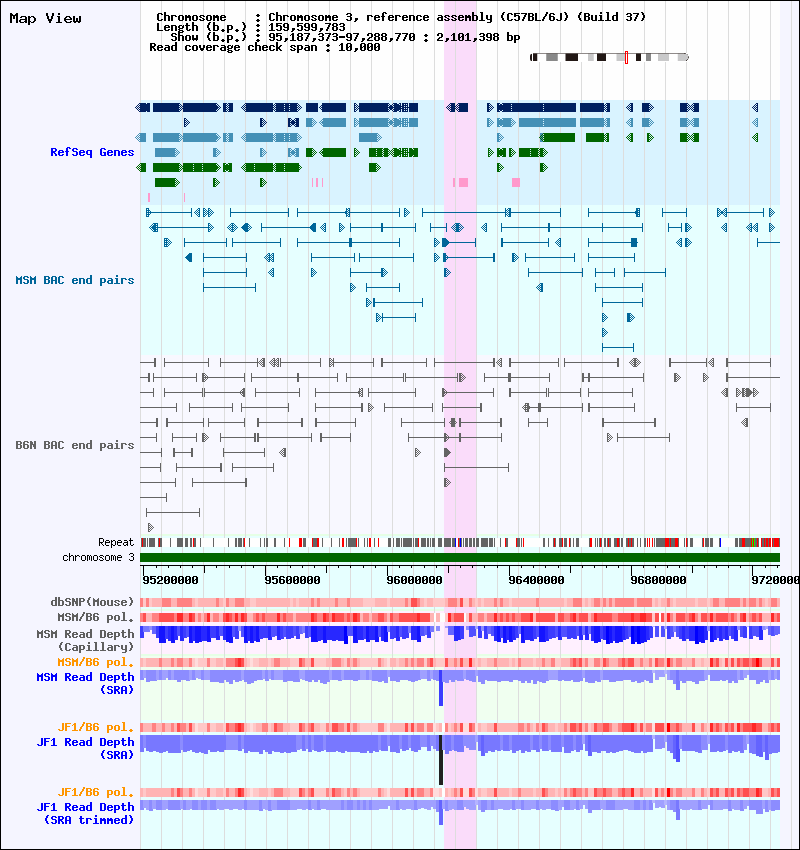Click the 95600000 scale position label
This screenshot has width=800, height=850.
coord(292,580)
